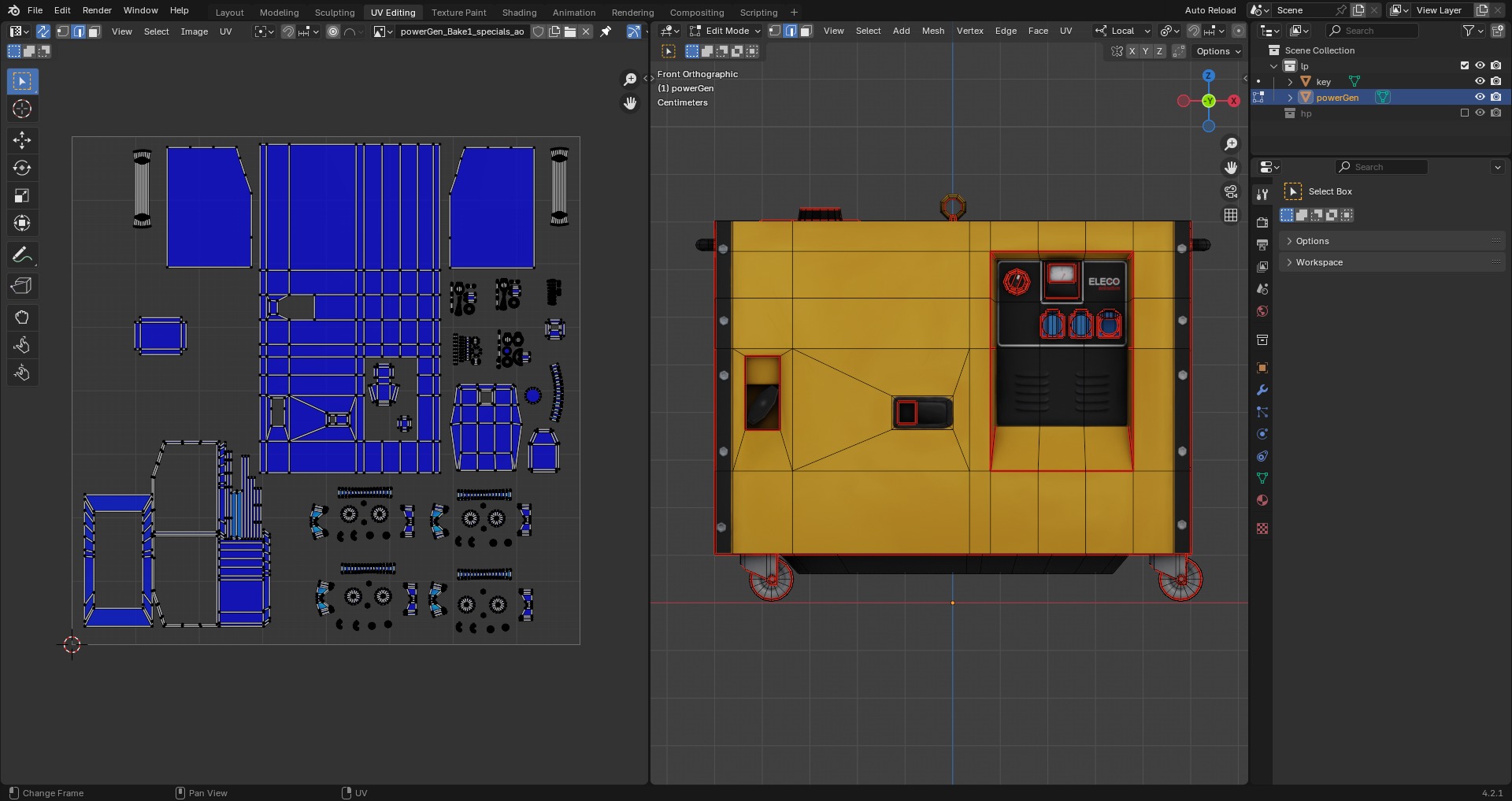
Task: Toggle camera view in the 3D viewport
Action: click(x=1231, y=191)
